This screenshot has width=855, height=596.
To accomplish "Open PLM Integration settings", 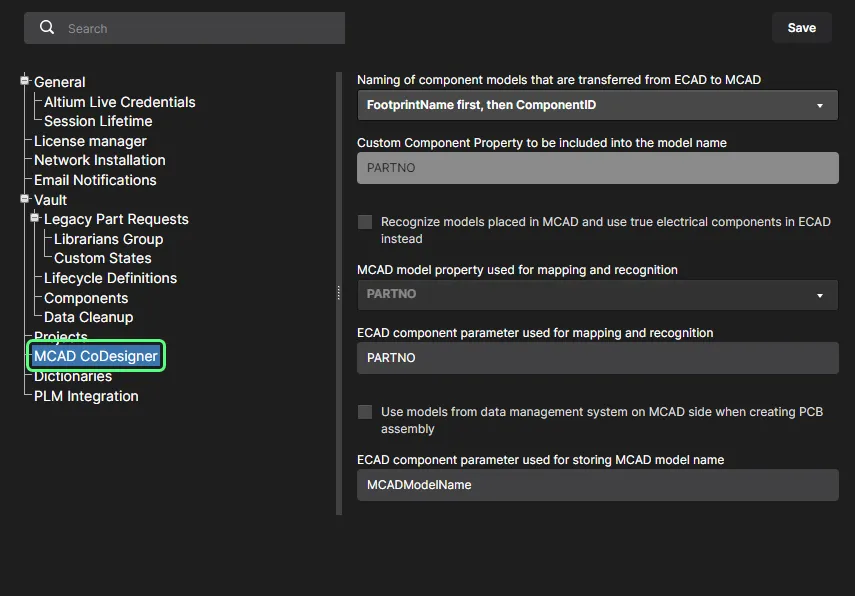I will [86, 396].
